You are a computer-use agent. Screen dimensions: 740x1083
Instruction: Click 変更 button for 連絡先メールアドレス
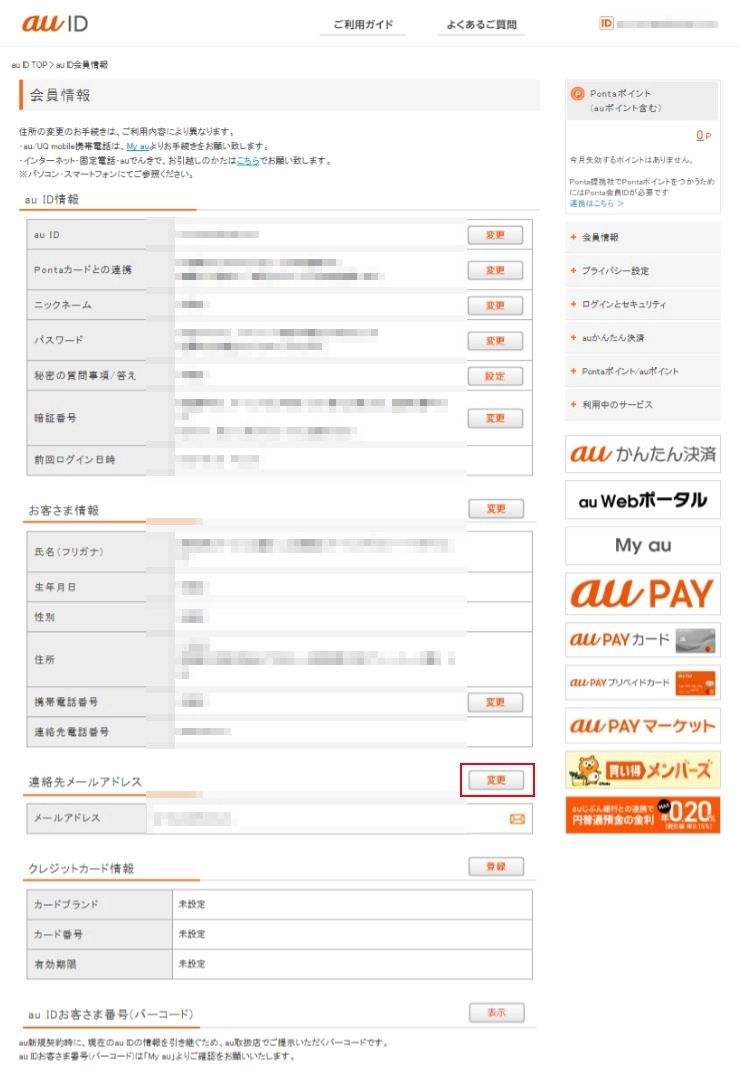pos(496,780)
